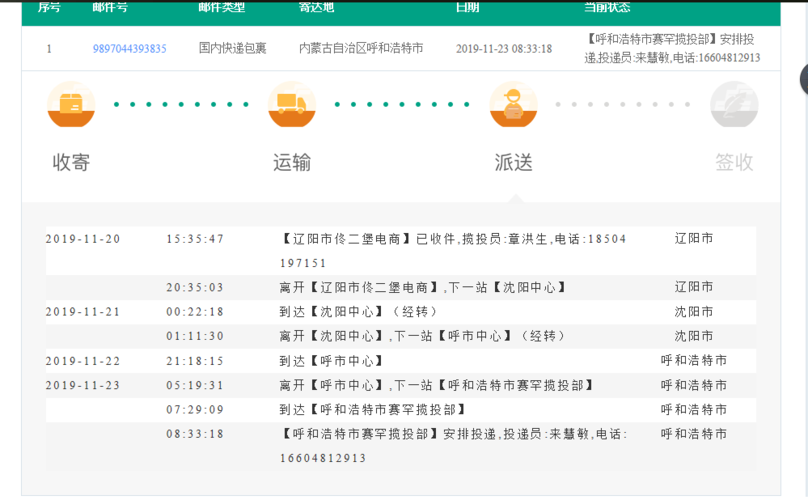Select the 内蒙古自治区呼和浩特市 destination cell

[361, 48]
